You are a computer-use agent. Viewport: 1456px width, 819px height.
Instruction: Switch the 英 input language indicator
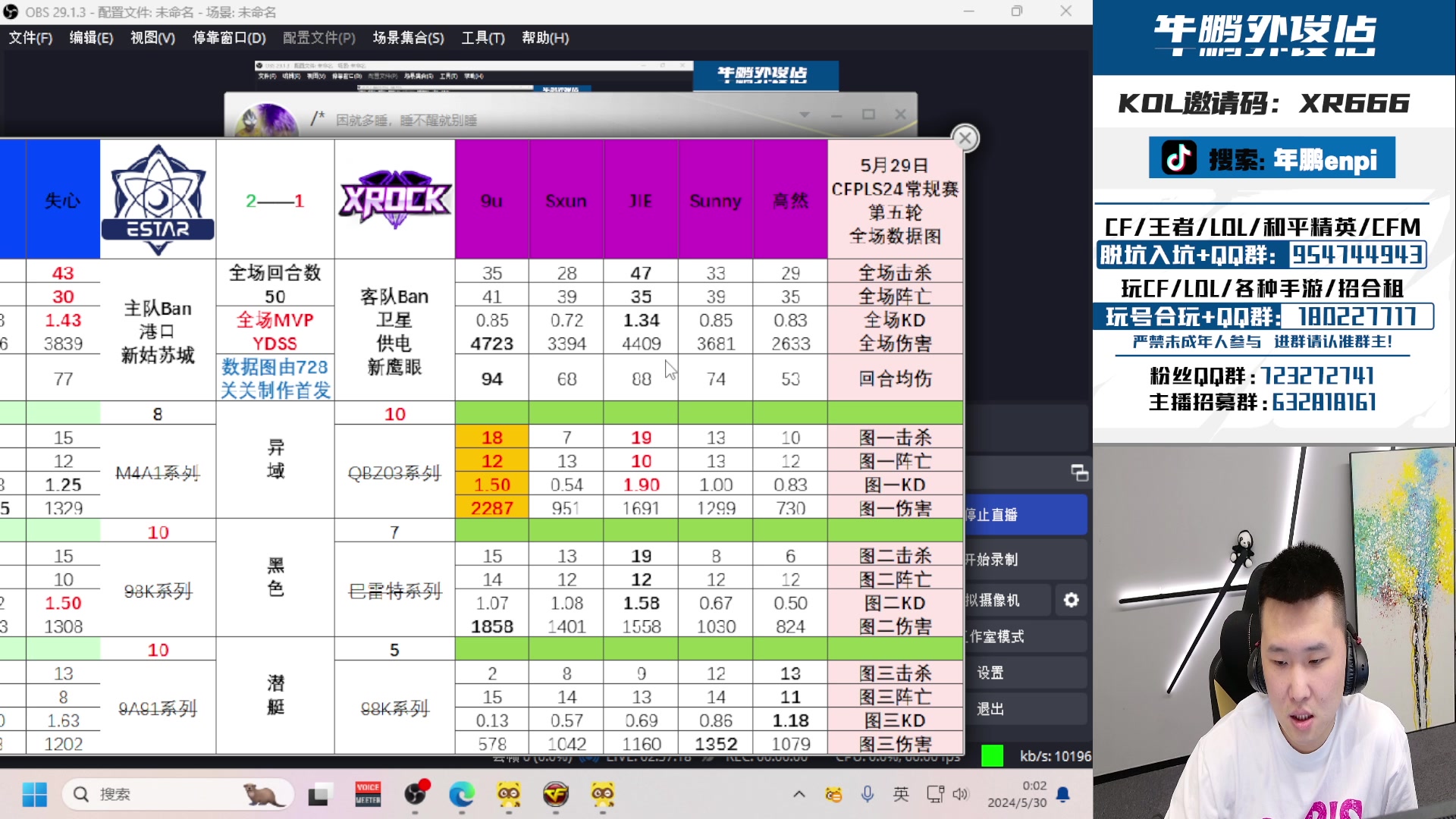901,794
